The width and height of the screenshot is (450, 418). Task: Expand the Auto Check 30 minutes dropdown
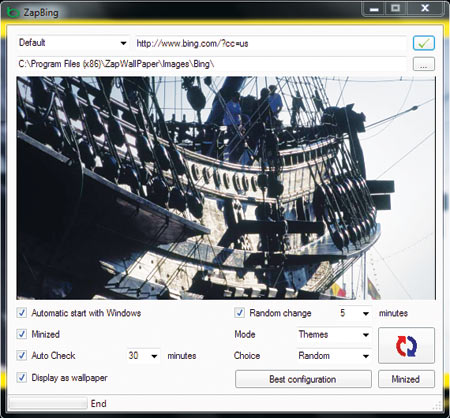(143, 356)
